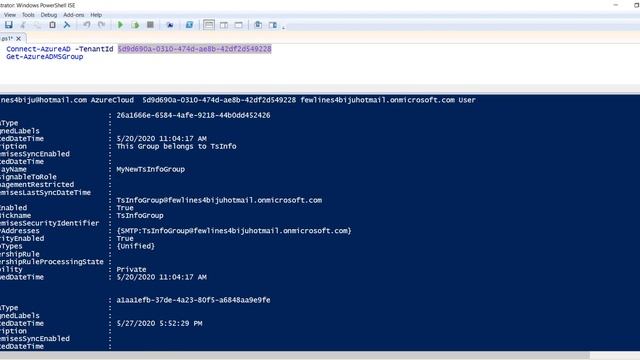Screen dimensions: 640x360
Task: Open New Remote PowerShell Tab icon
Action: pos(170,25)
